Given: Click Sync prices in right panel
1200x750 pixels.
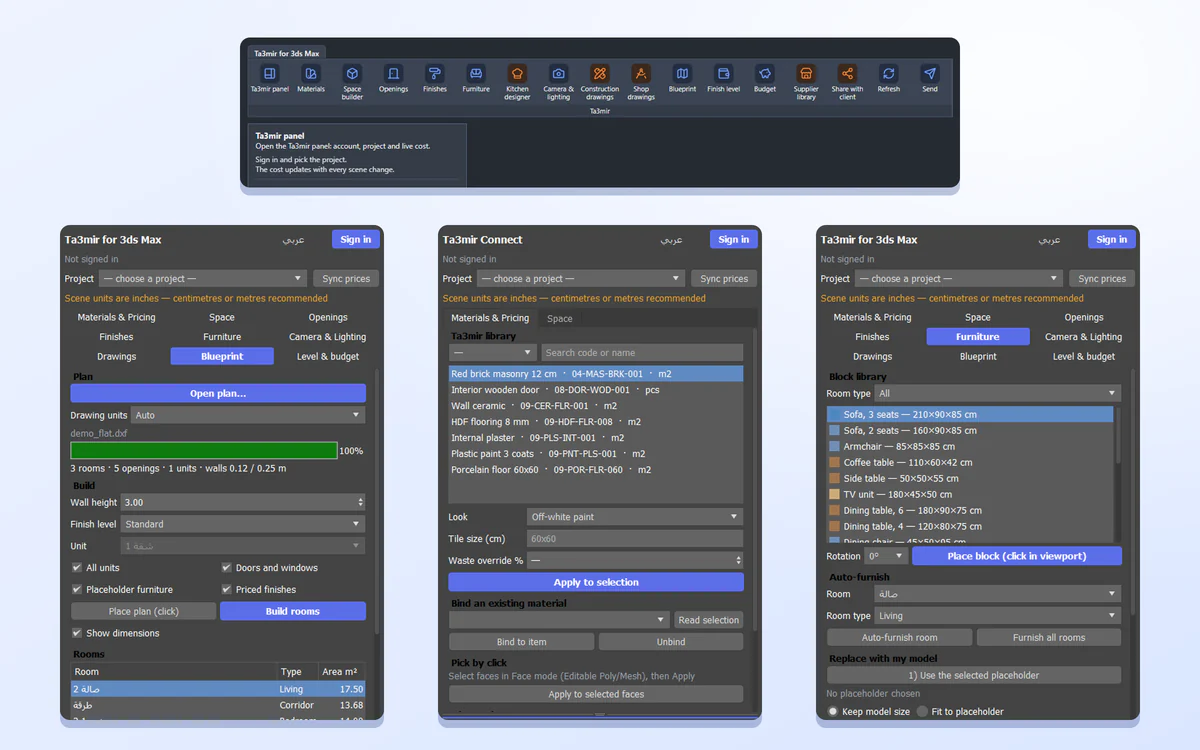Looking at the screenshot, I should click(1102, 279).
